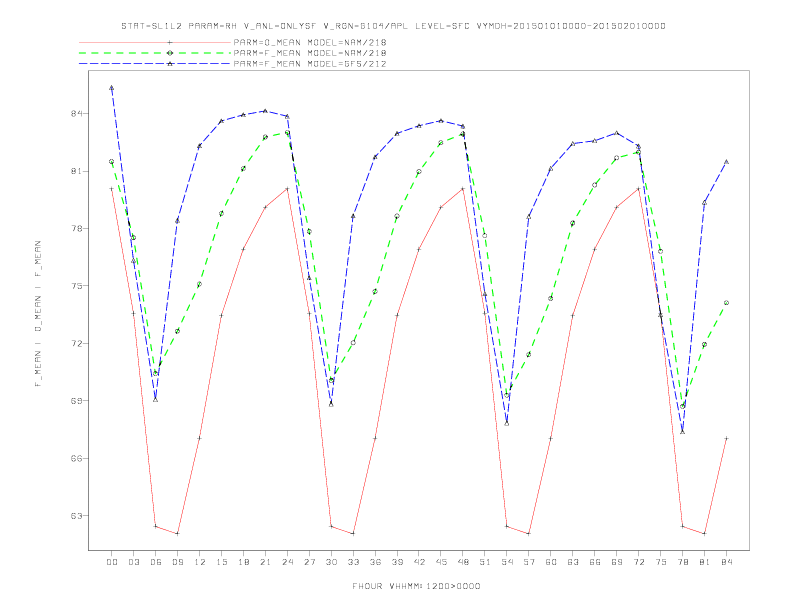Click x-axis tick label 33
The height and width of the screenshot is (612, 792).
pos(353,562)
